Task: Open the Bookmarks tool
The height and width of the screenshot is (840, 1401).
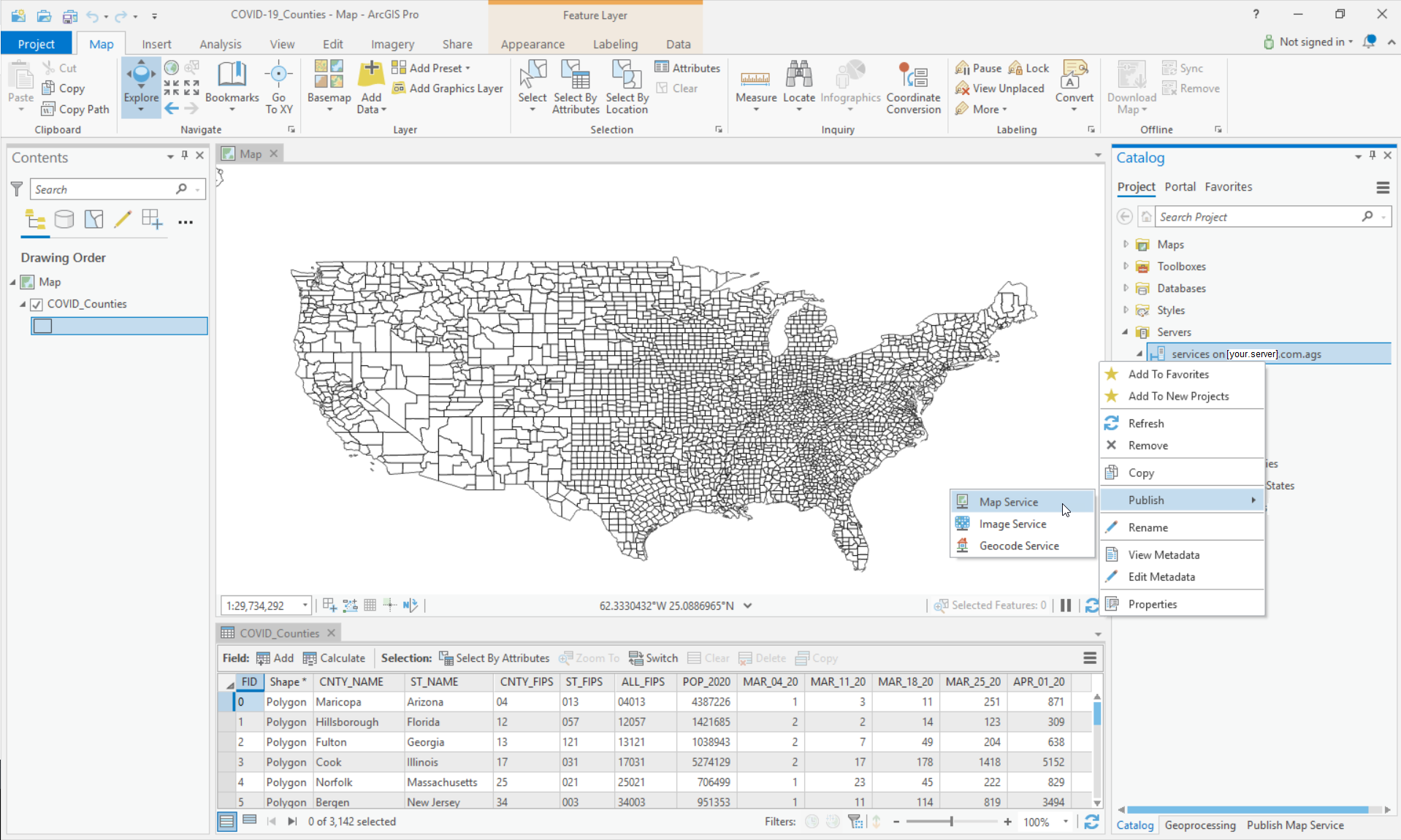Action: click(x=232, y=77)
